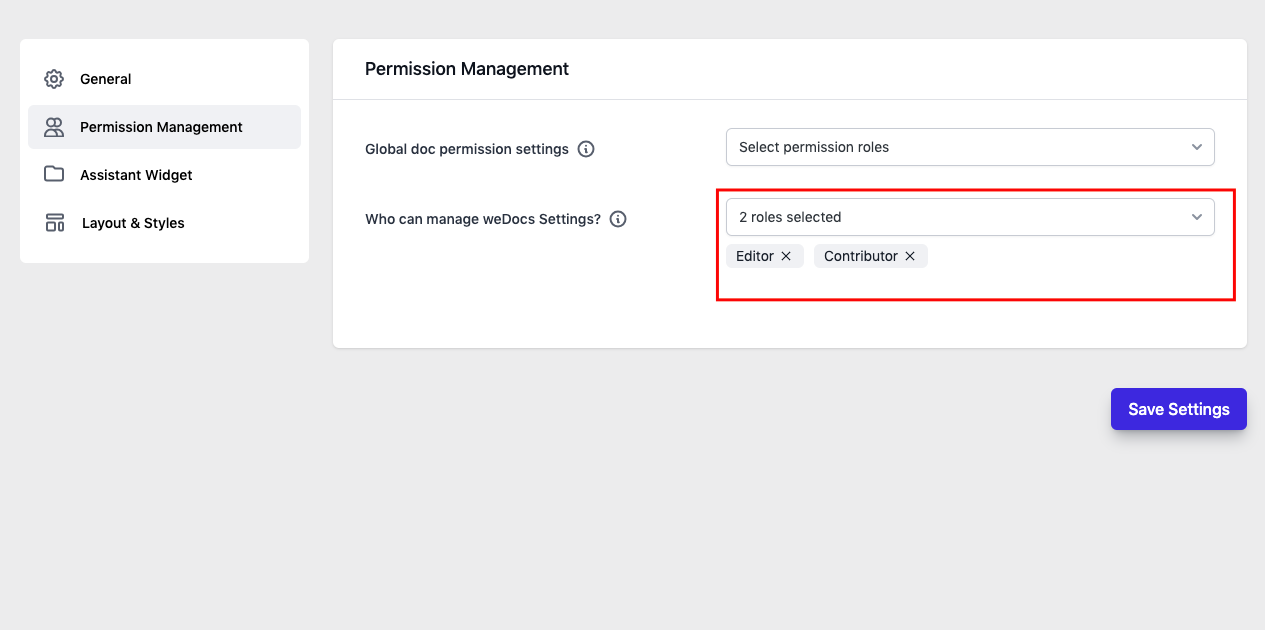
Task: Click the Editor tag text
Action: (755, 256)
